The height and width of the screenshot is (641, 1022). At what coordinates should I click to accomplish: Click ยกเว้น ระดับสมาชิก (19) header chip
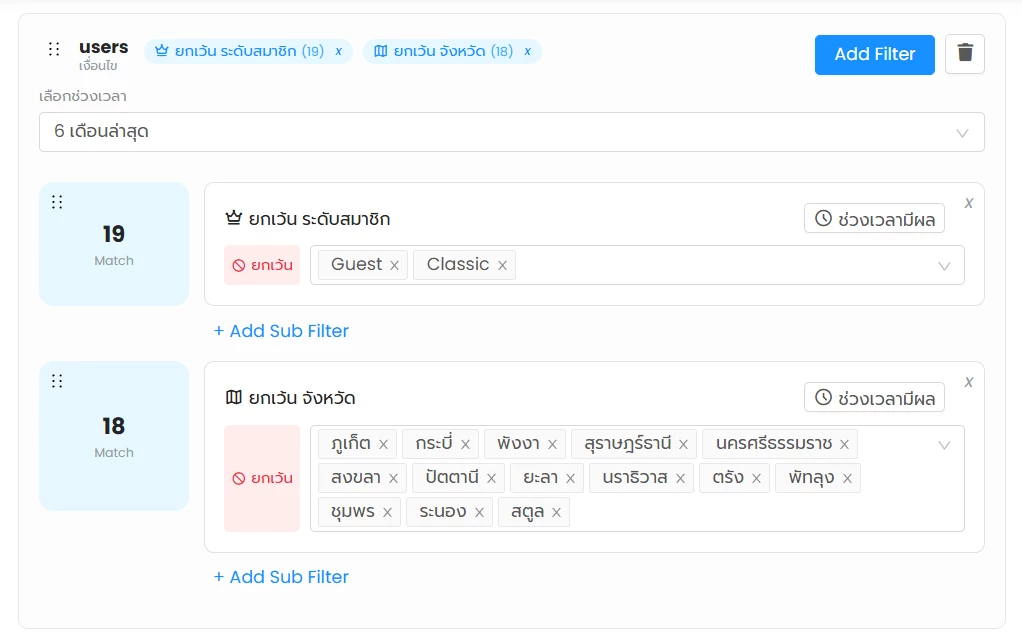240,51
